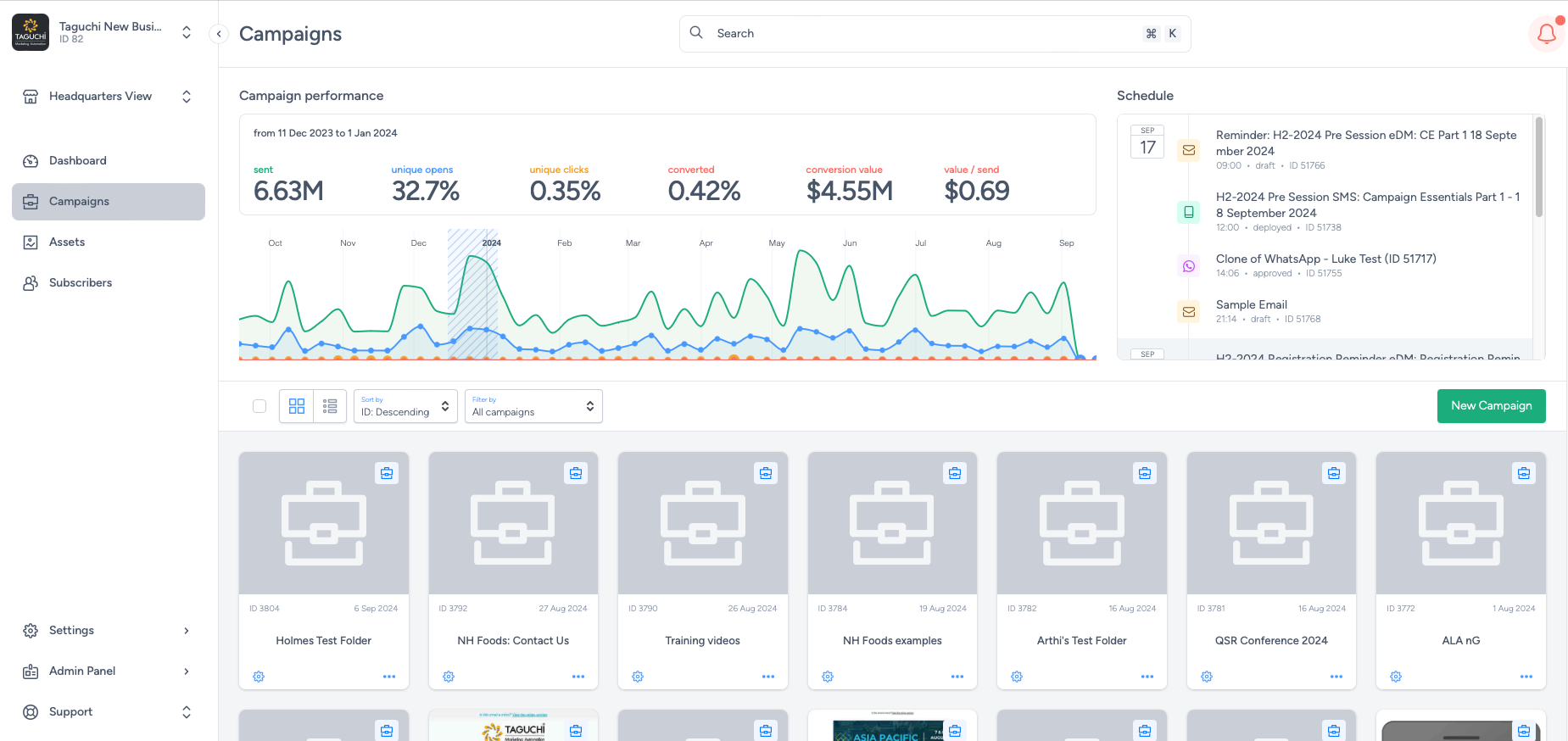1568x741 pixels.
Task: Click the Search input field
Action: tap(935, 34)
